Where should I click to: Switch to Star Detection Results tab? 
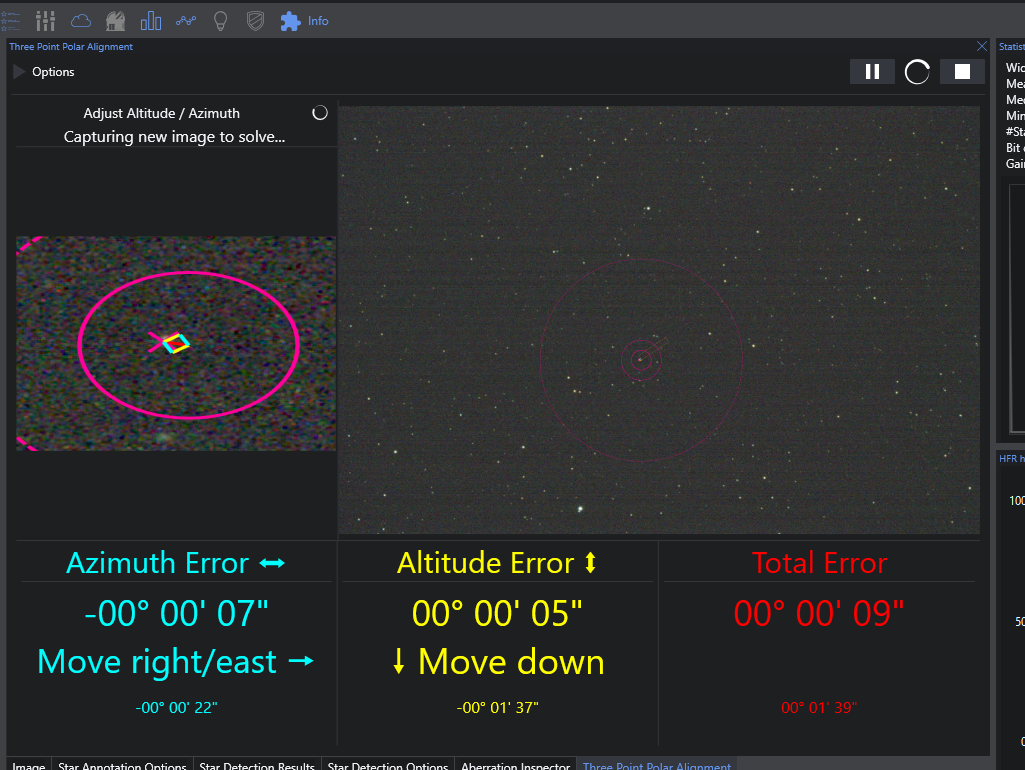[x=257, y=765]
